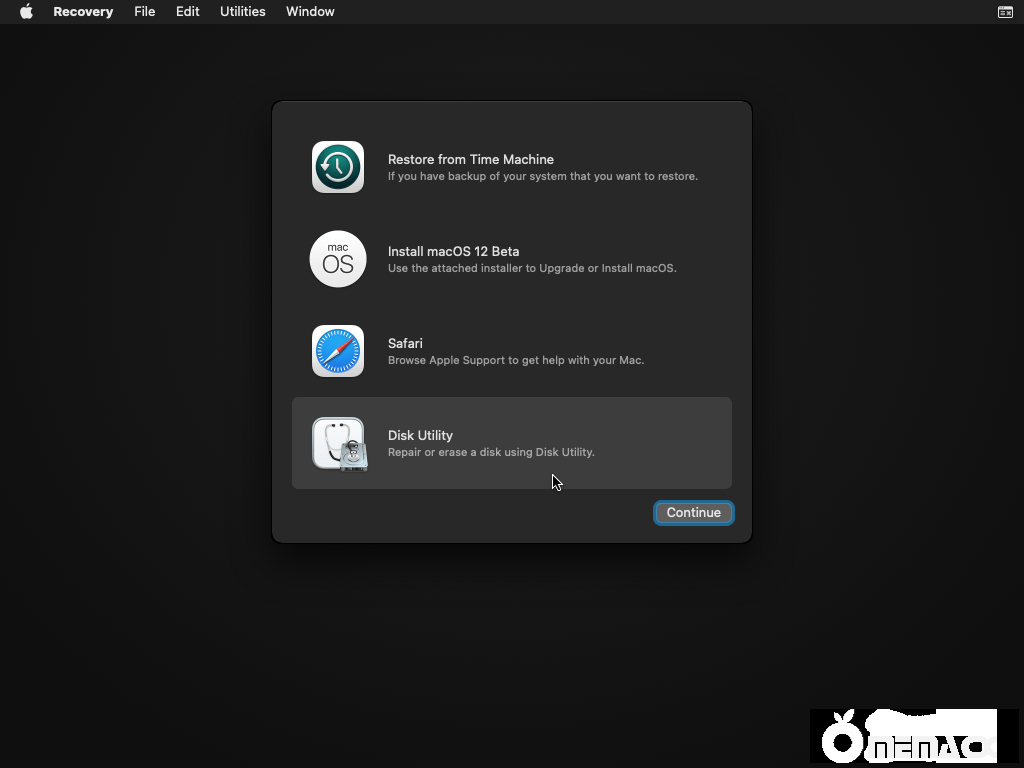Click the "Use the attached installer" description
Viewport: 1024px width, 768px height.
(532, 269)
